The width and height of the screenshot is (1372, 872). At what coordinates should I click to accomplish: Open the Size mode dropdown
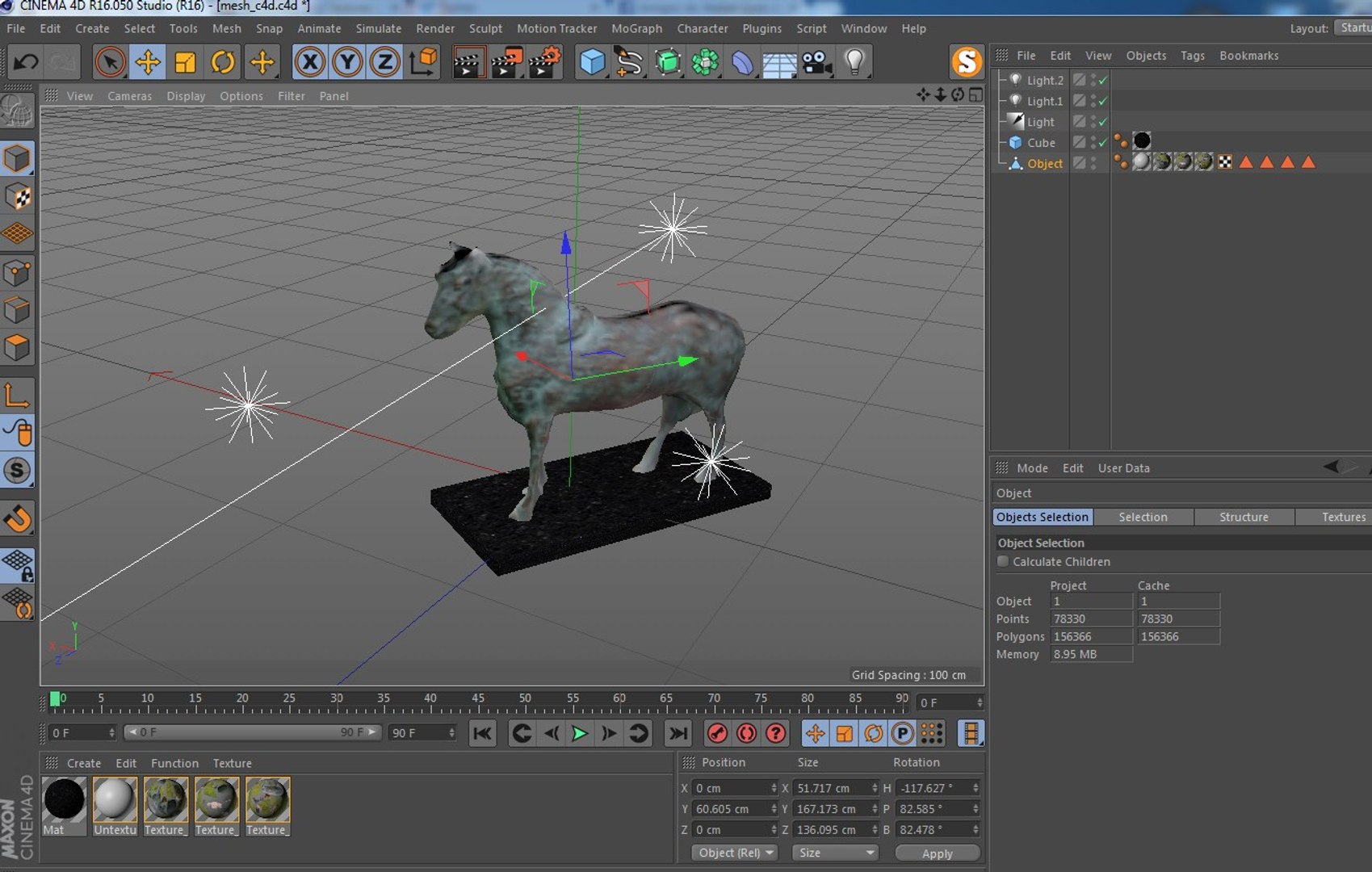[x=836, y=853]
